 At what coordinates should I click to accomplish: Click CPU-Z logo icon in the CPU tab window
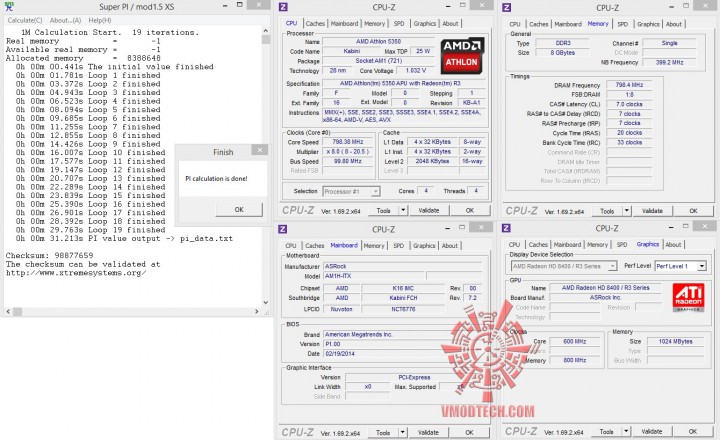[283, 7]
